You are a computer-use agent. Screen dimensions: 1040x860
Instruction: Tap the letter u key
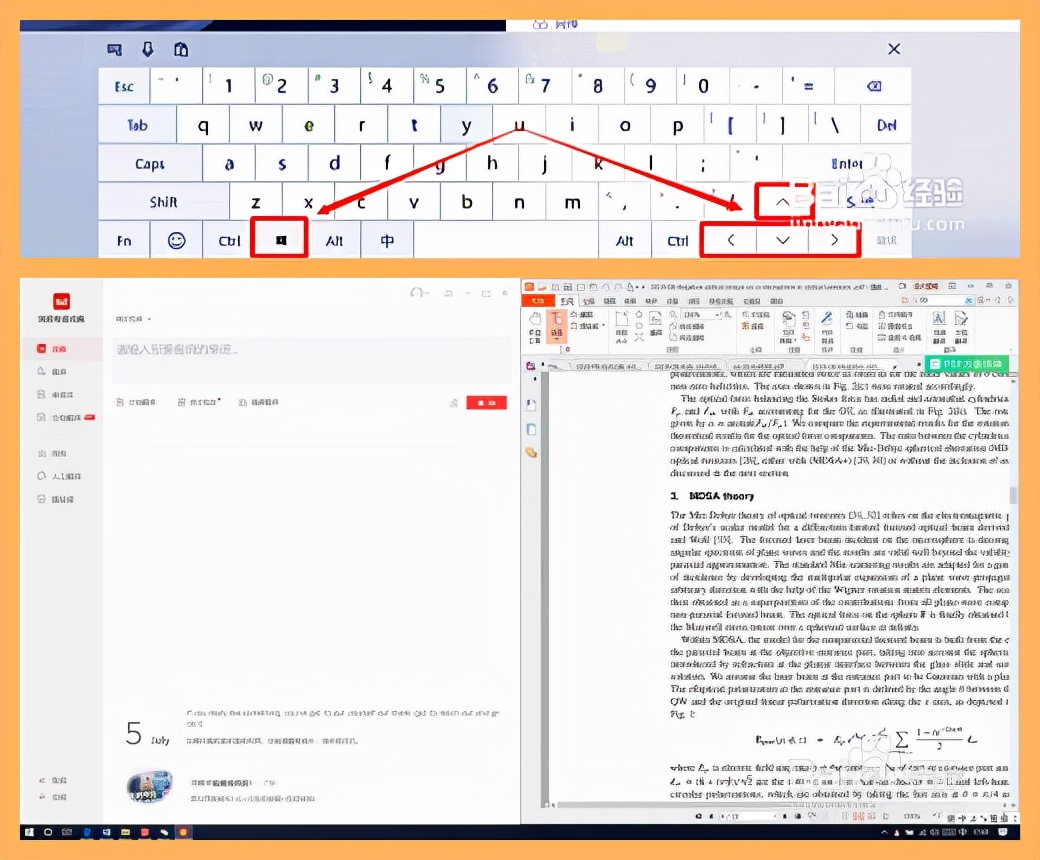tap(519, 125)
